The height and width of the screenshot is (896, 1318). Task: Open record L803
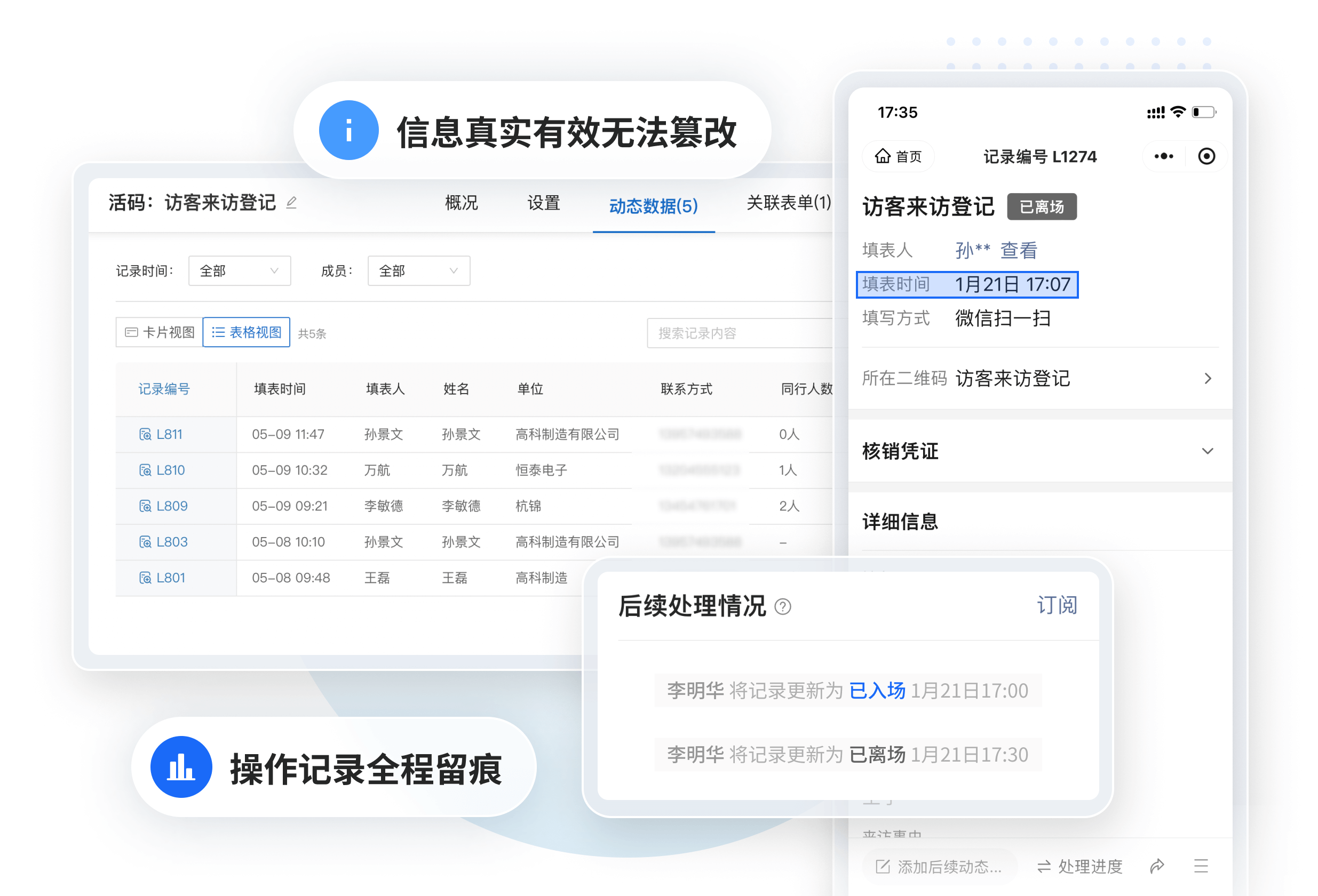coord(171,541)
